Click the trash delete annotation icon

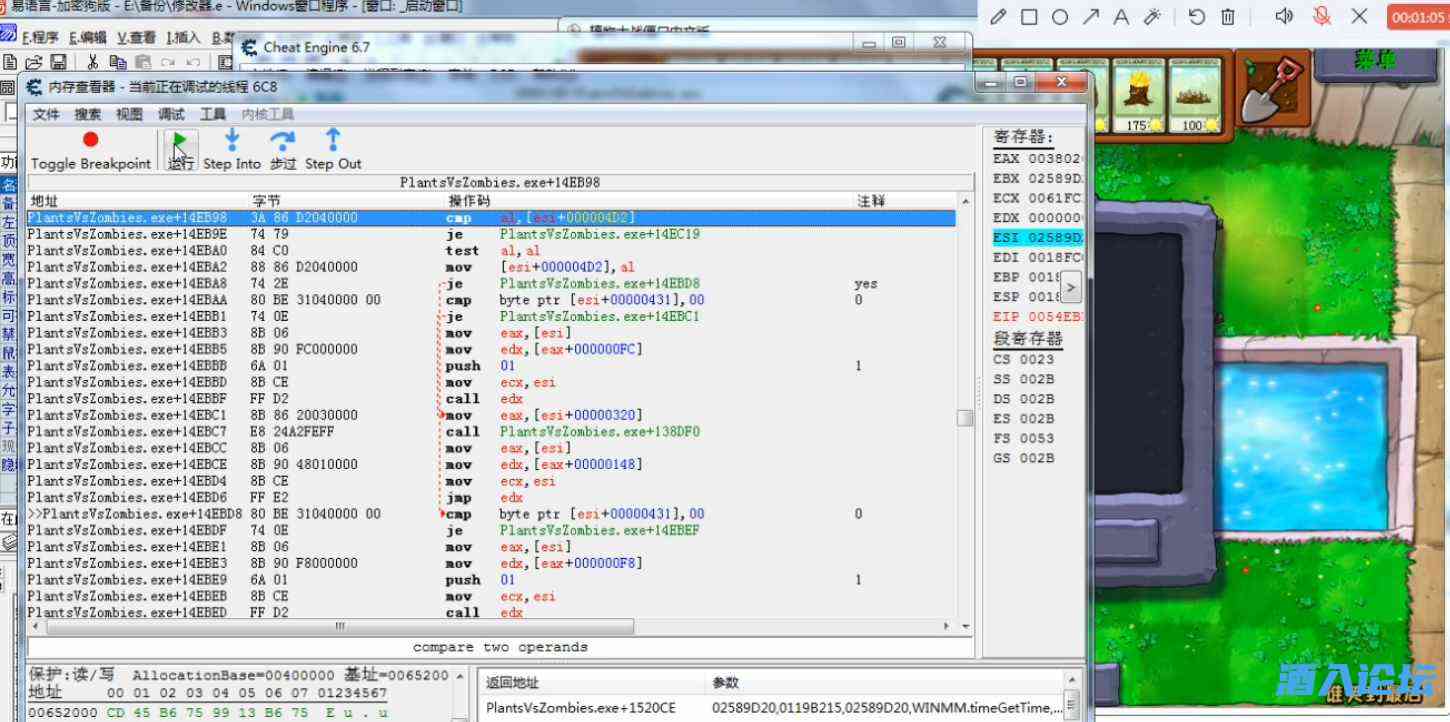point(1228,16)
